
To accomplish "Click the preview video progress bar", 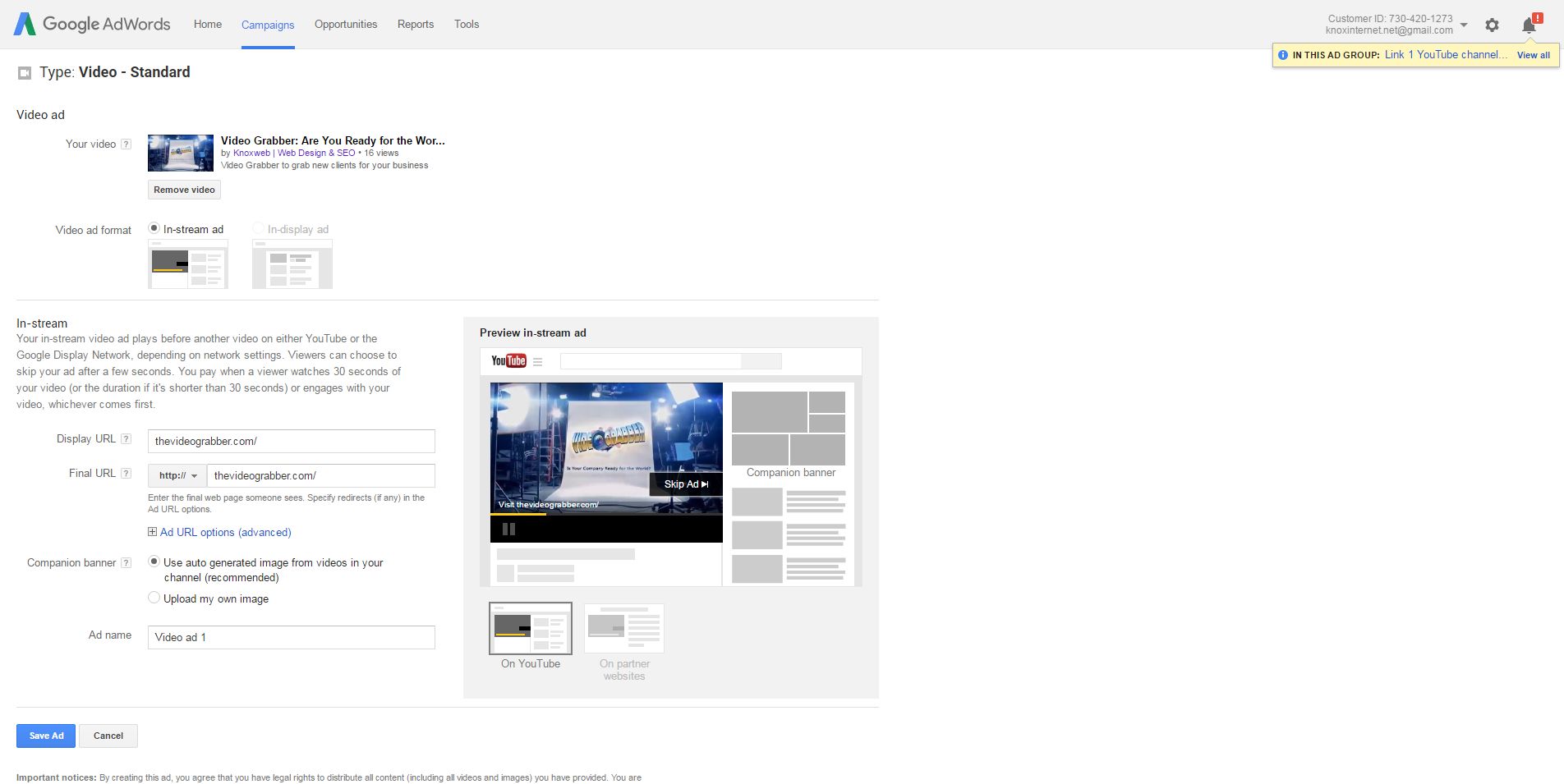I will point(606,515).
